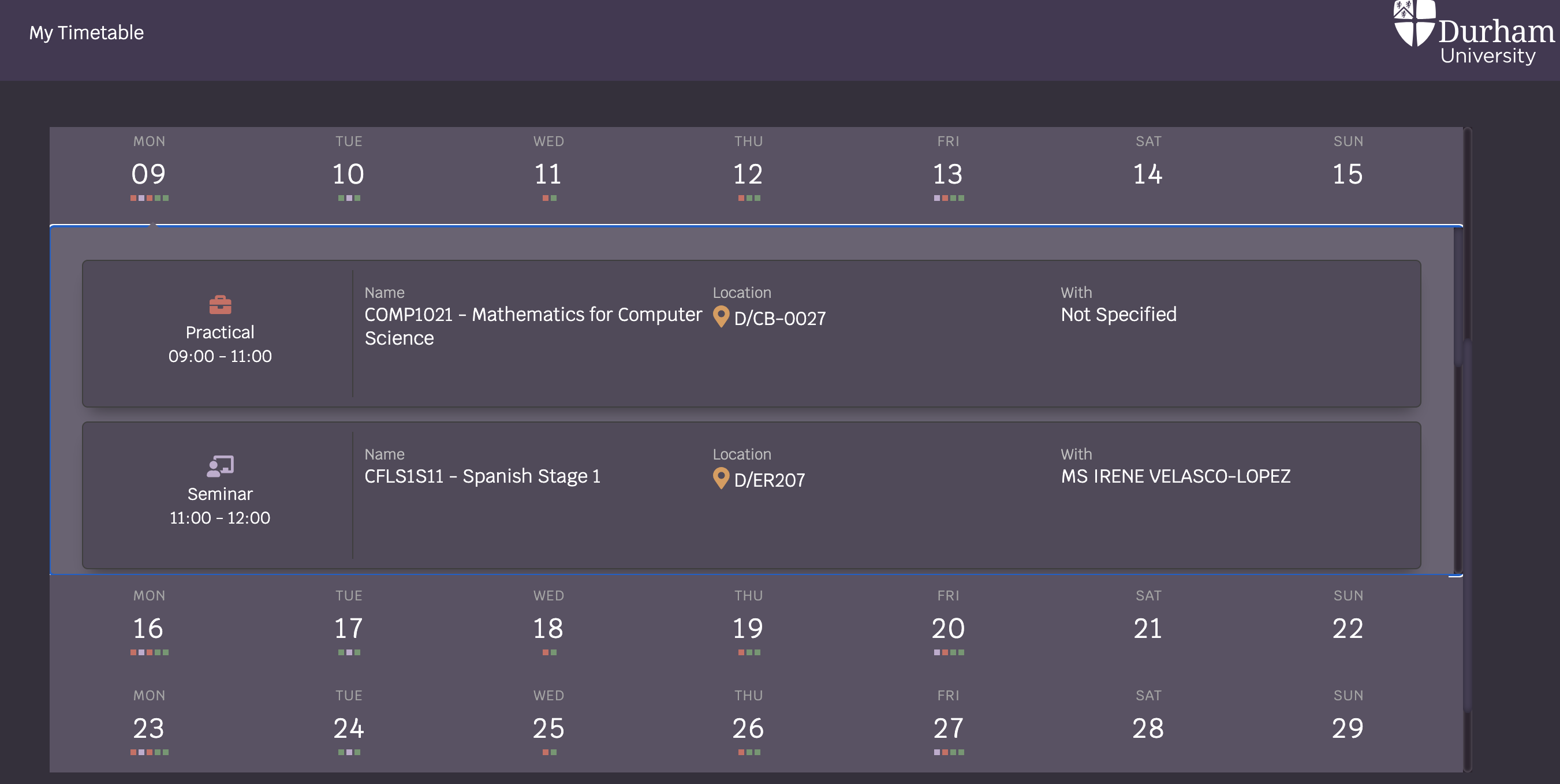Click the Seminar 11:00 - 12:00 time
1560x784 pixels.
click(x=220, y=518)
